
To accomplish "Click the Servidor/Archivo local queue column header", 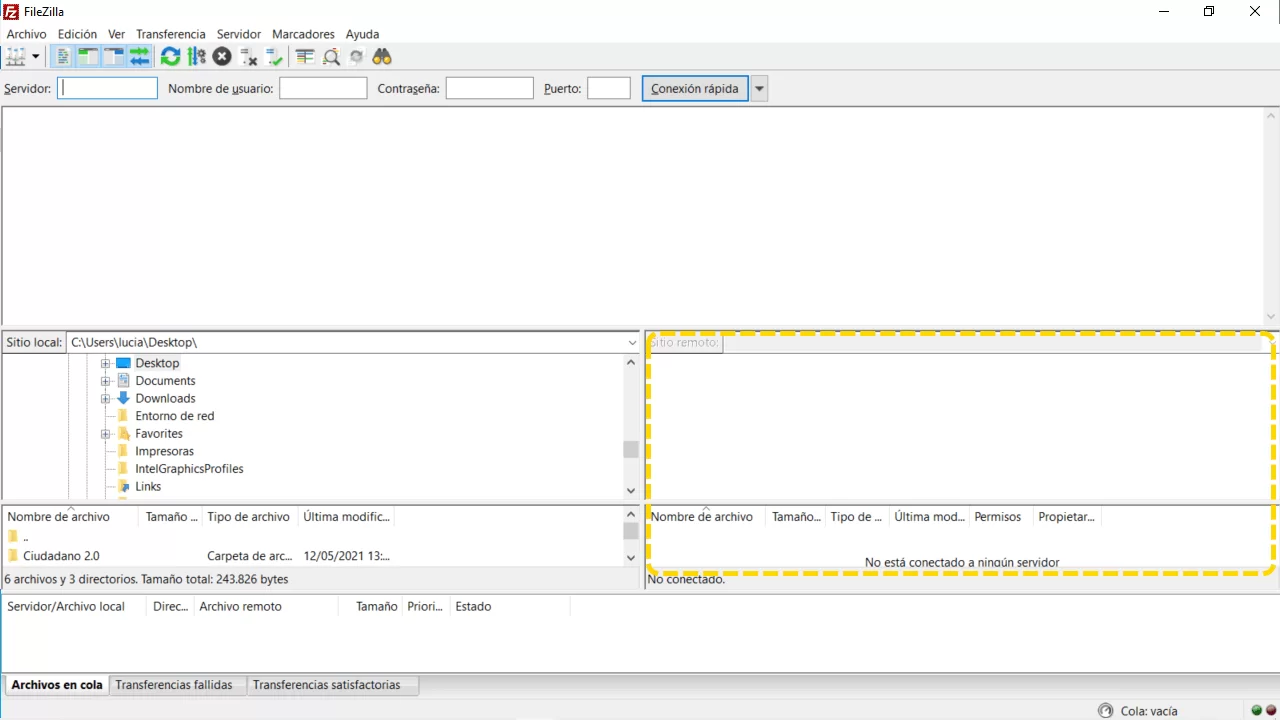I will tap(74, 606).
